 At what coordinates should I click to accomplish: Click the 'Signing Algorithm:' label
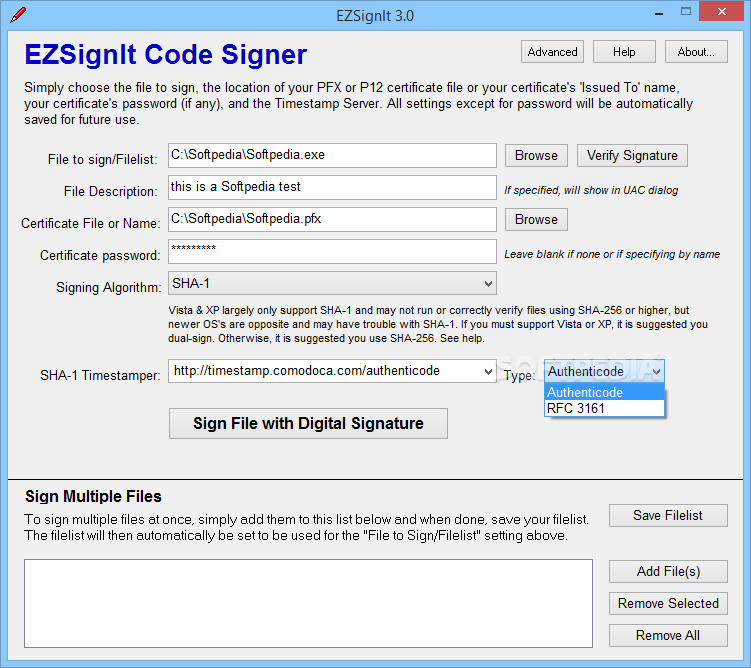point(109,287)
